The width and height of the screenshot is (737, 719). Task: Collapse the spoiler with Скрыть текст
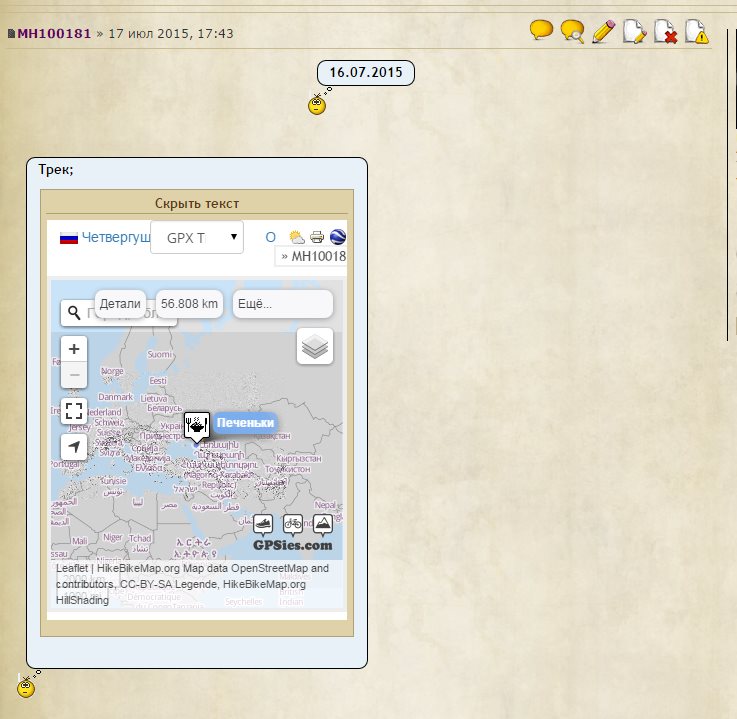tap(196, 203)
